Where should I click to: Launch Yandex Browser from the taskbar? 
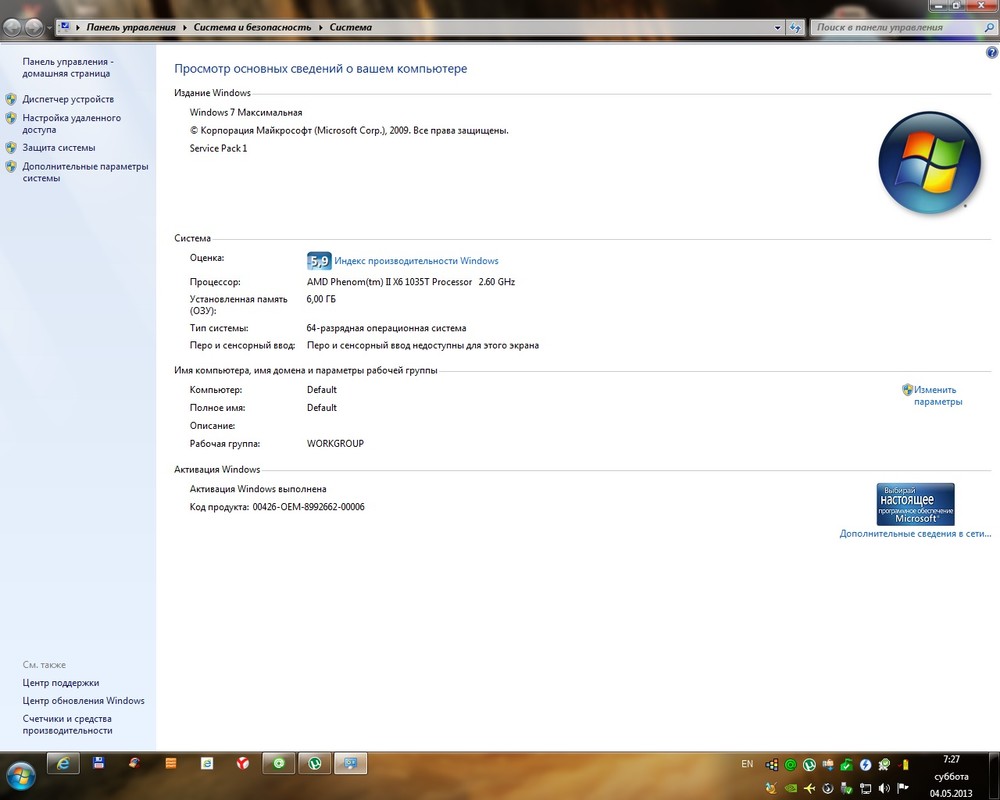coord(243,763)
